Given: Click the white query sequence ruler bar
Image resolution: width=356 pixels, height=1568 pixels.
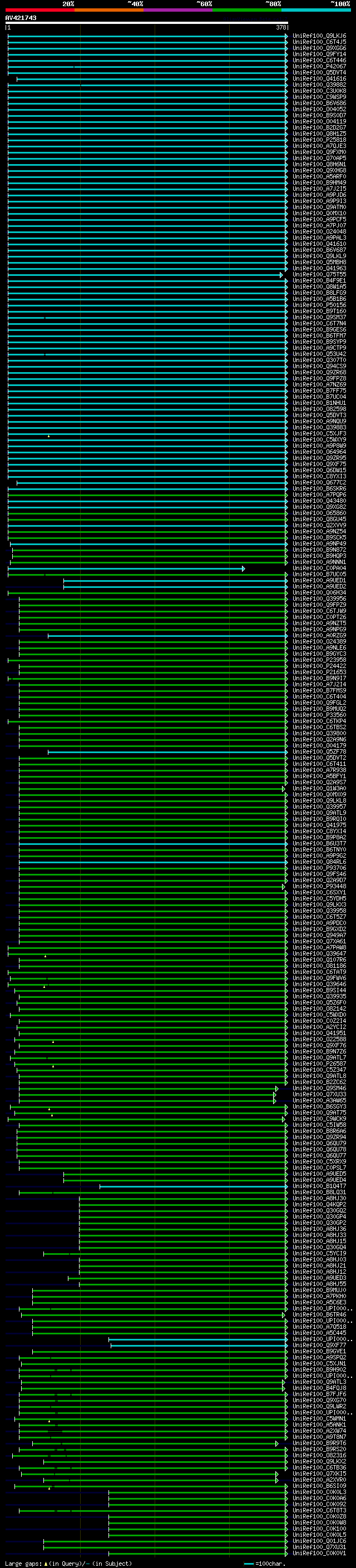Looking at the screenshot, I should (147, 23).
